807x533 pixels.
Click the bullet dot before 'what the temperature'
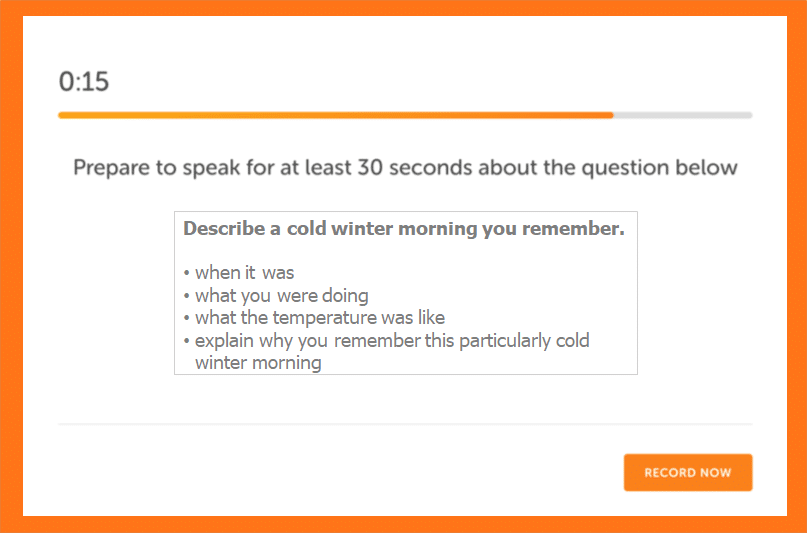[x=187, y=318]
